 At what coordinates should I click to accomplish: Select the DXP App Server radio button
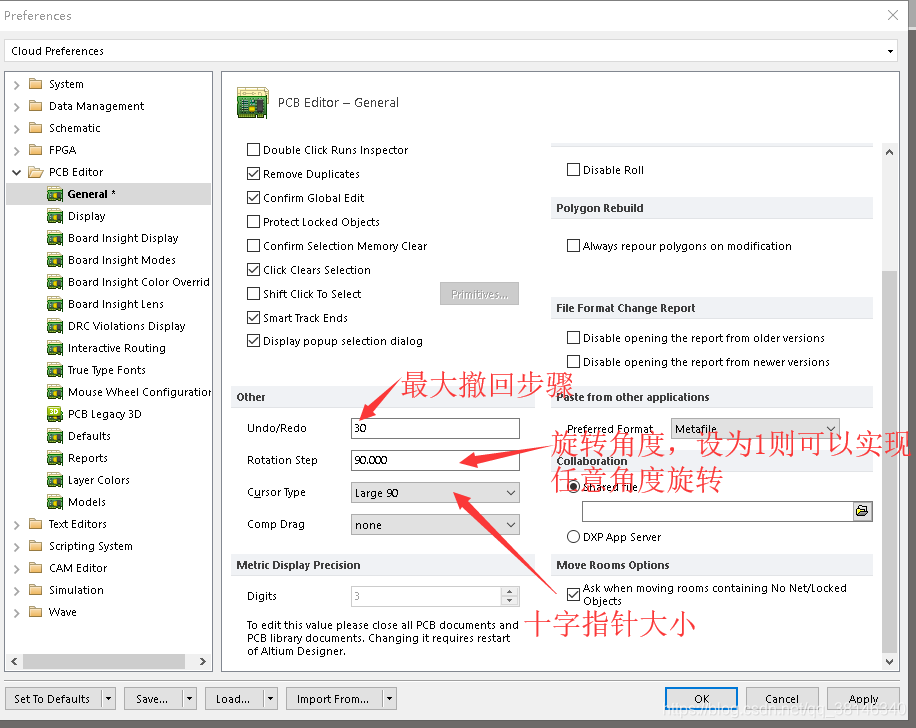(574, 536)
